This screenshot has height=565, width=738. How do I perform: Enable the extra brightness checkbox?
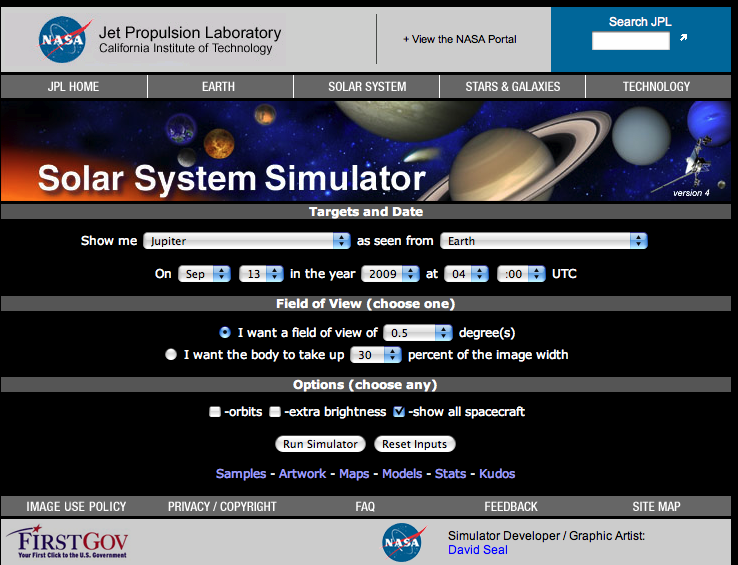click(x=275, y=412)
